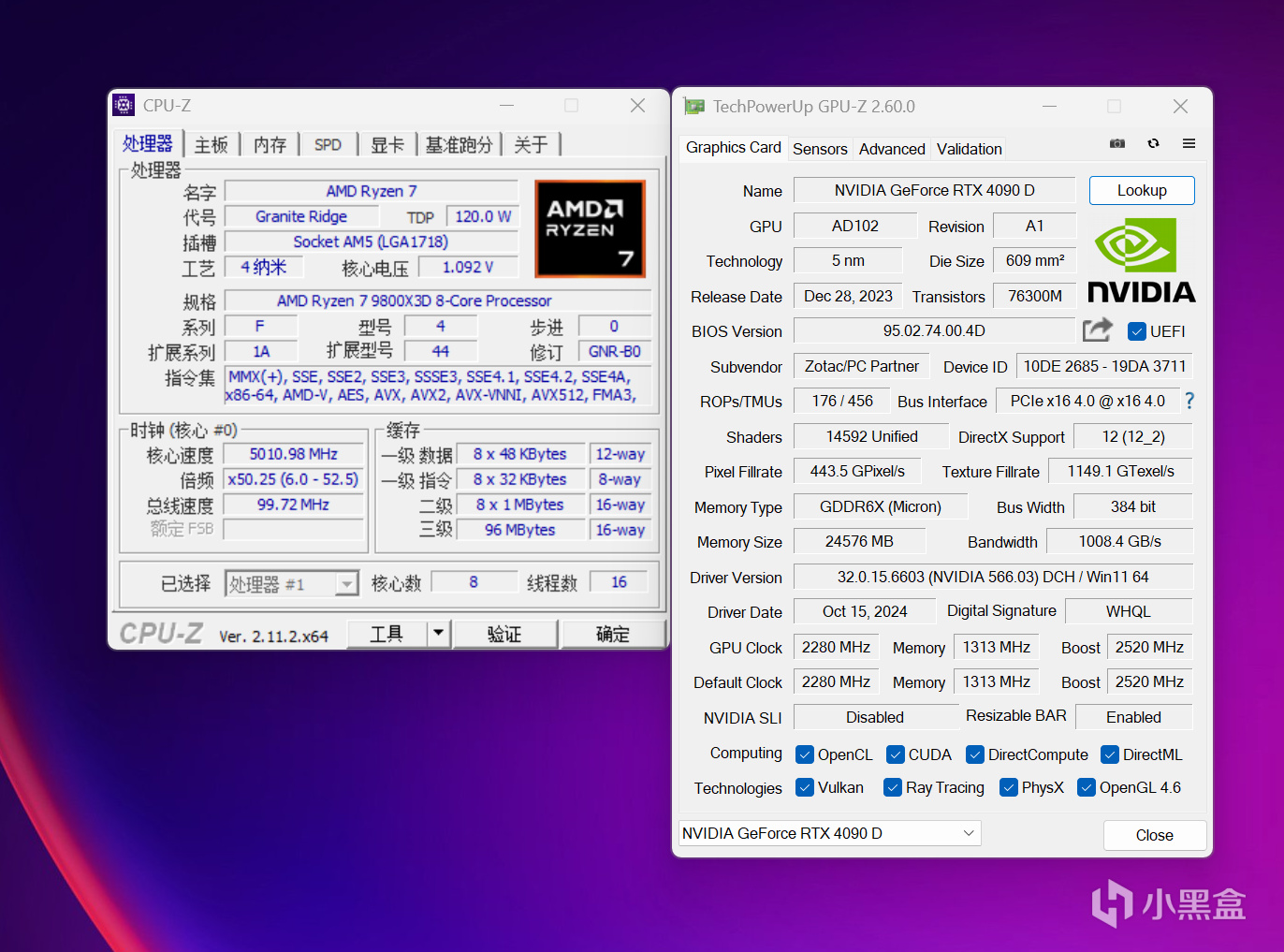Image resolution: width=1284 pixels, height=952 pixels.
Task: Switch to the Sensors tab
Action: tap(820, 149)
